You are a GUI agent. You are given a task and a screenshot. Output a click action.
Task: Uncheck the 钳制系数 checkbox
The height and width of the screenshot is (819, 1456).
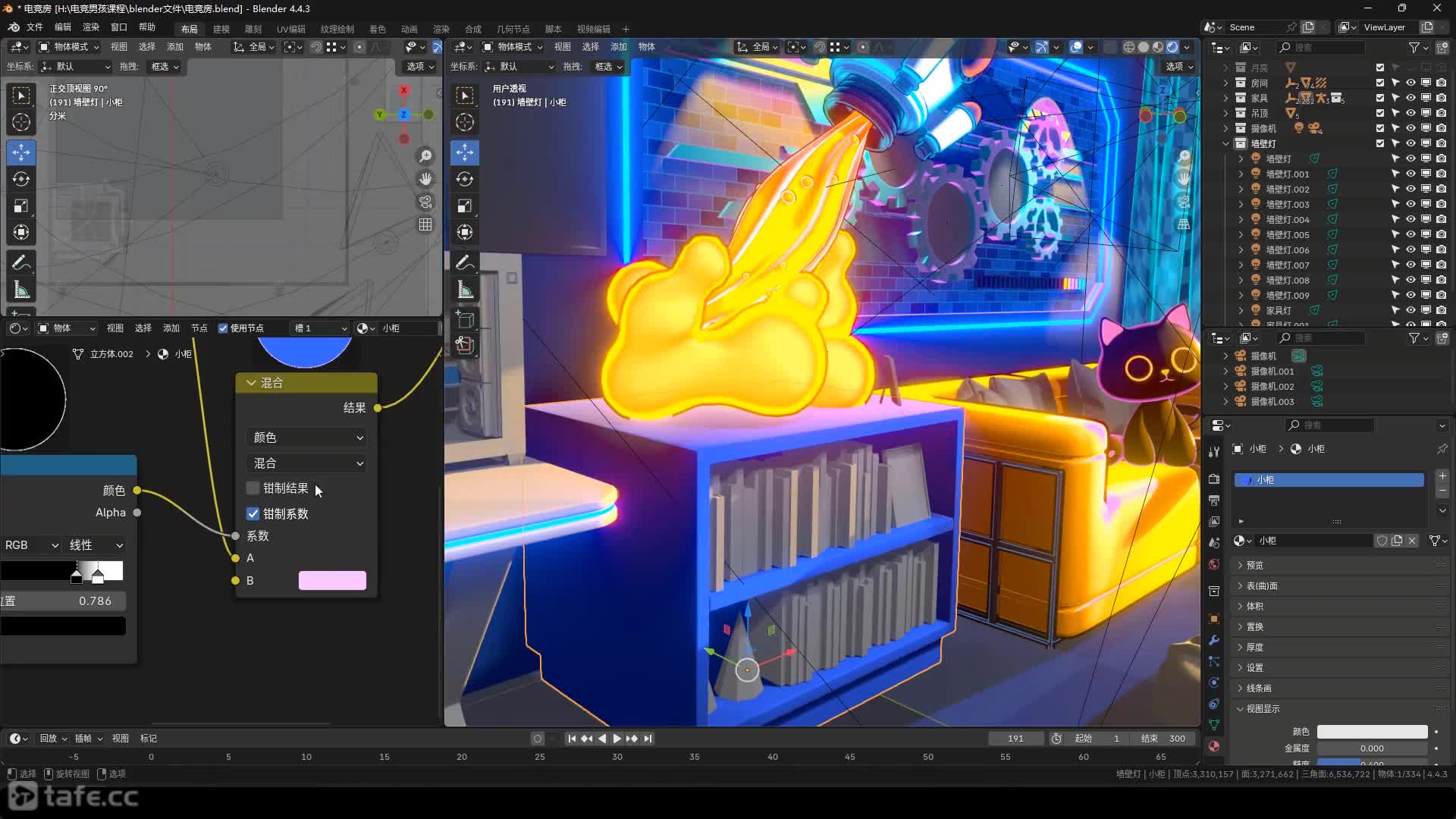tap(253, 514)
